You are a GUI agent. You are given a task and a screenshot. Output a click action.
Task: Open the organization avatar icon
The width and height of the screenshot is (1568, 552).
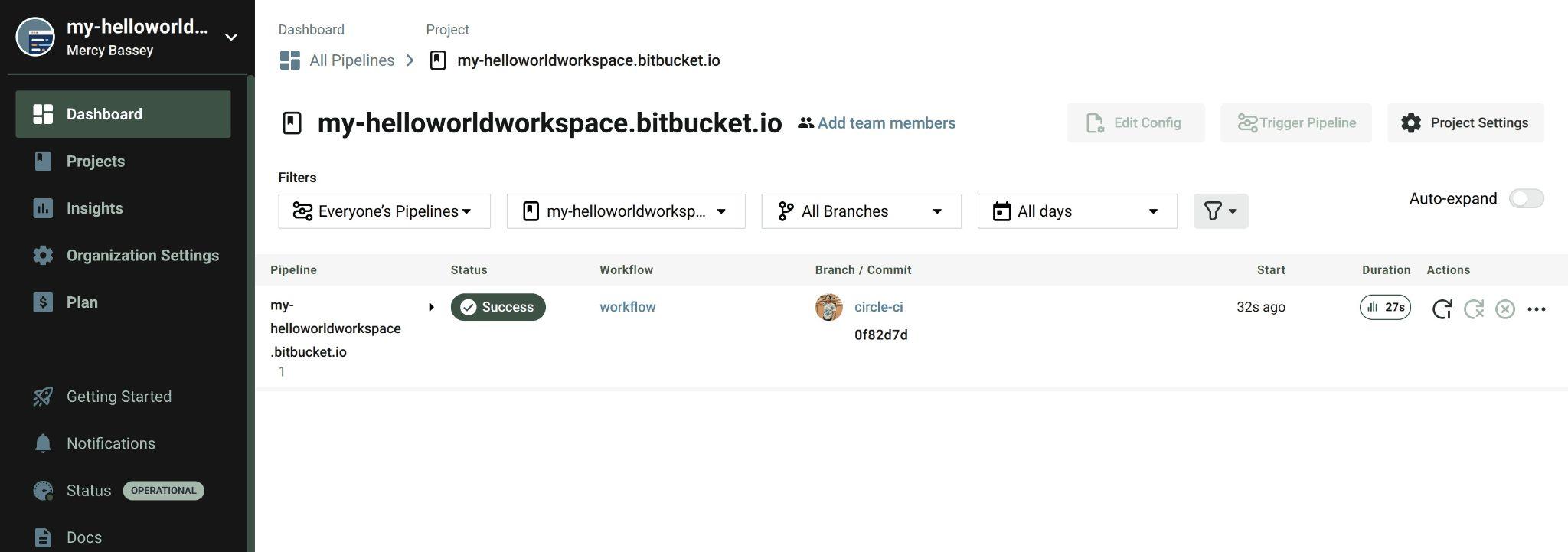pyautogui.click(x=35, y=37)
